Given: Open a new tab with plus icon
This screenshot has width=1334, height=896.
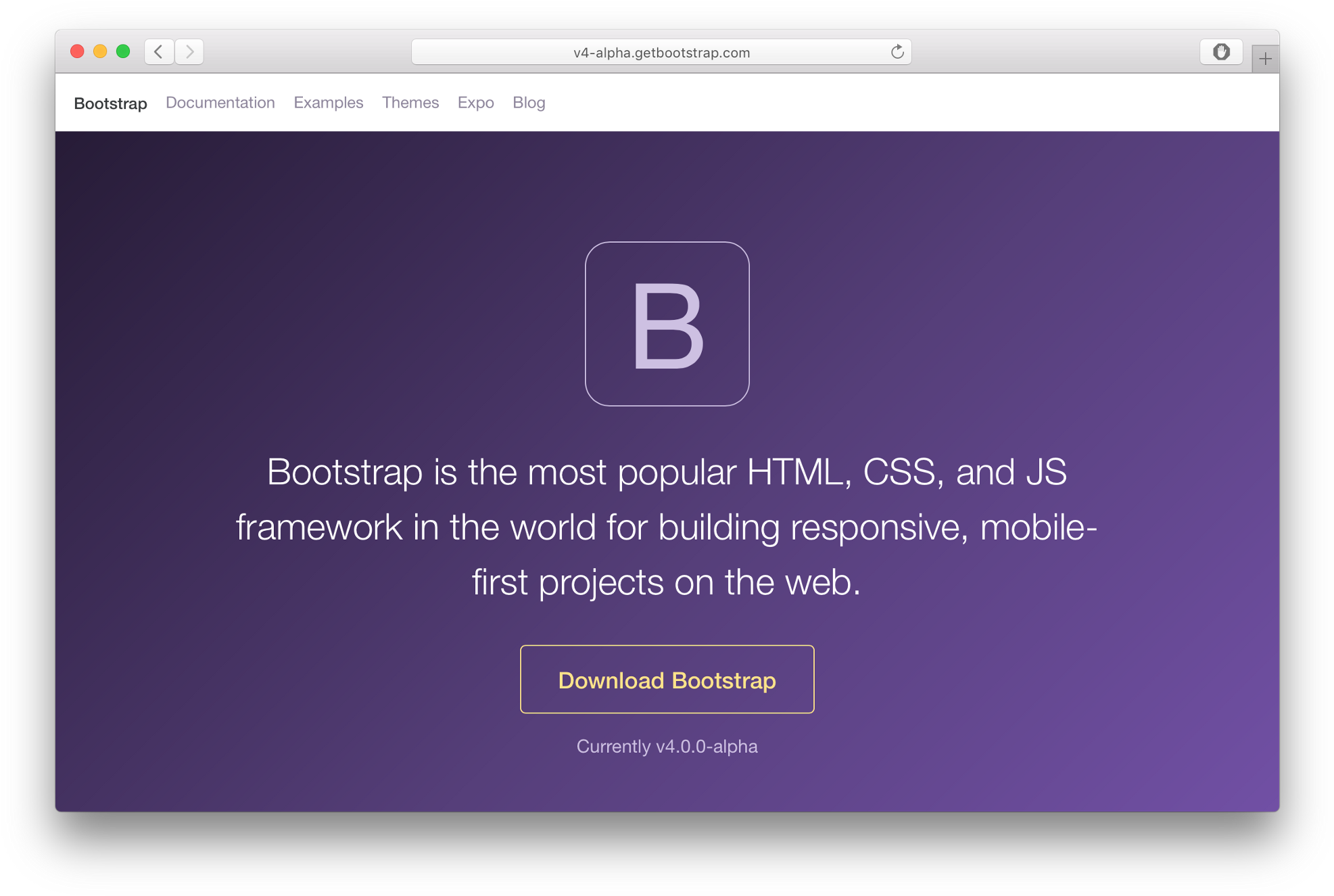Looking at the screenshot, I should click(1265, 59).
